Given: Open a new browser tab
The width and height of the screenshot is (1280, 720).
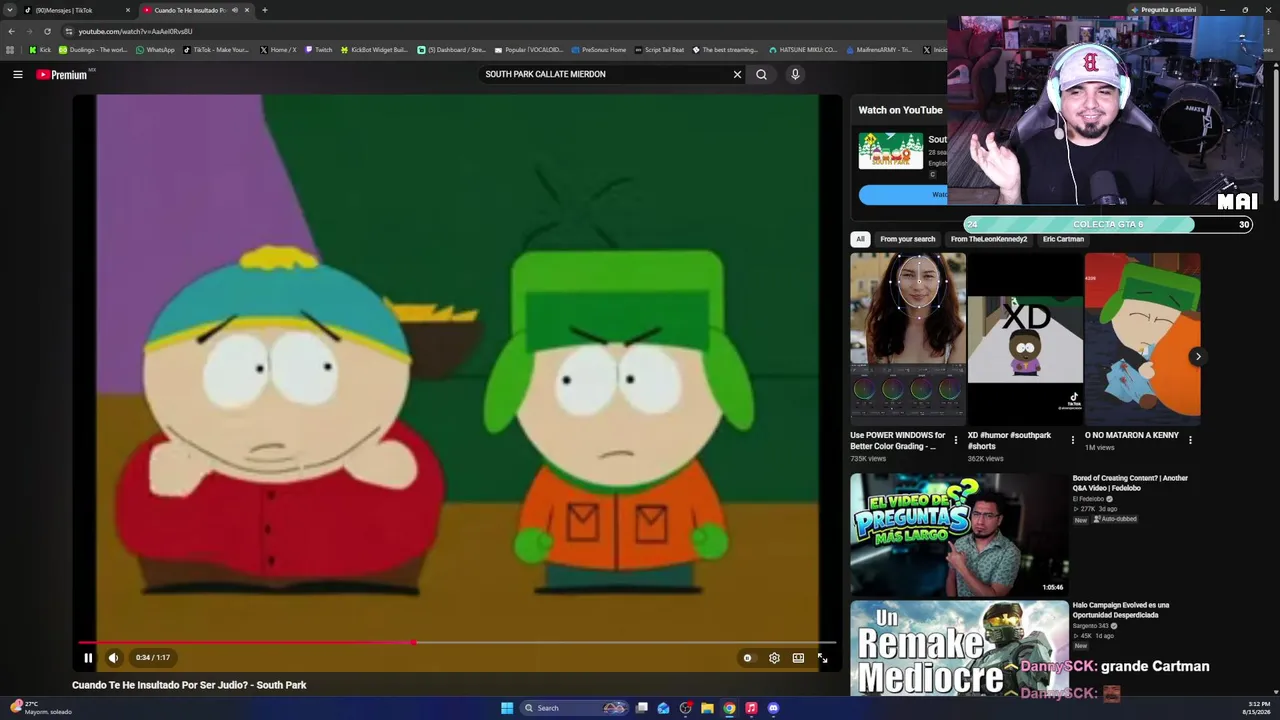Looking at the screenshot, I should (265, 10).
